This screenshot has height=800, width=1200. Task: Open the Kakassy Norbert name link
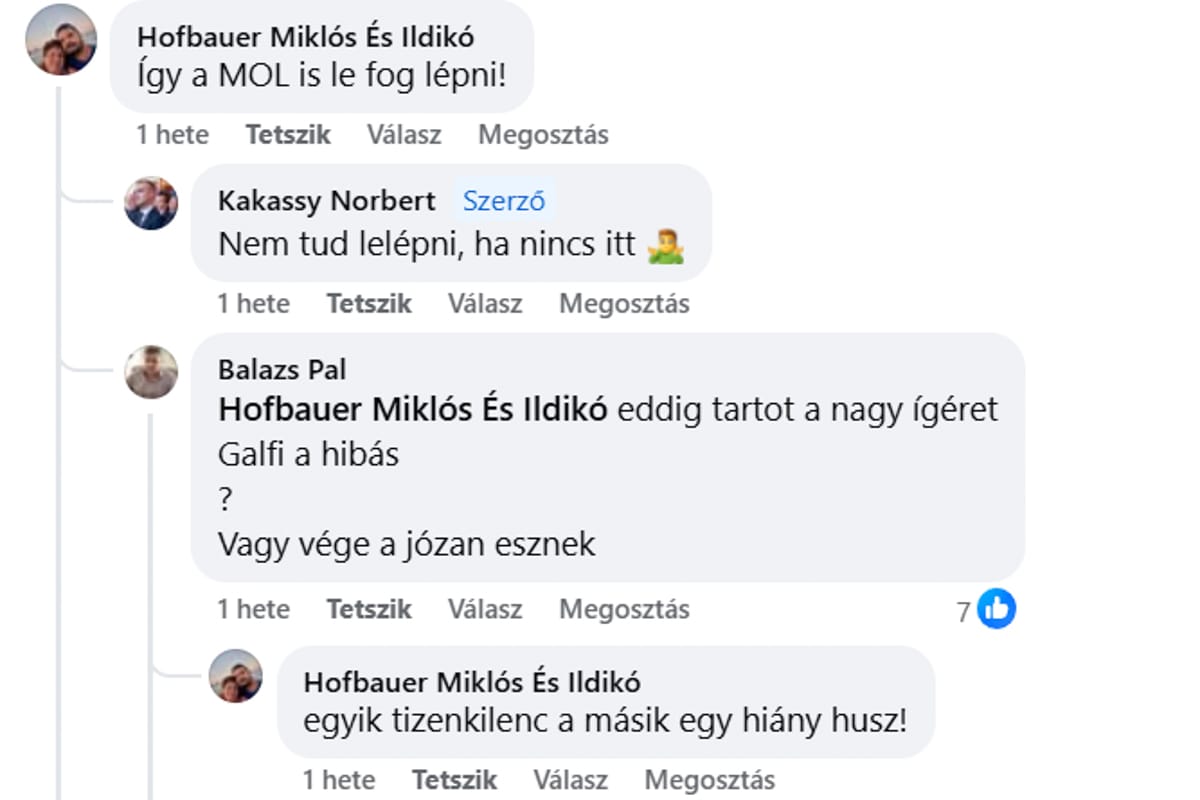point(327,201)
